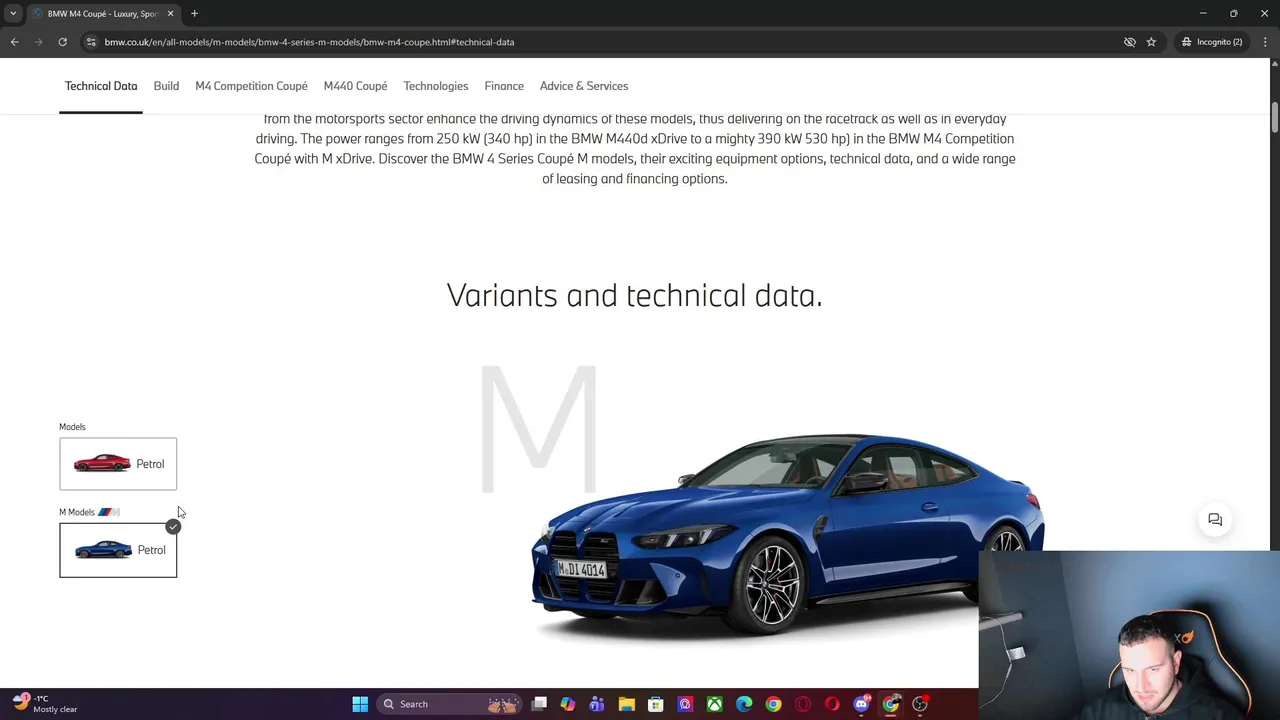Image resolution: width=1280 pixels, height=720 pixels.
Task: Open the tab search dropdown
Action: (13, 14)
